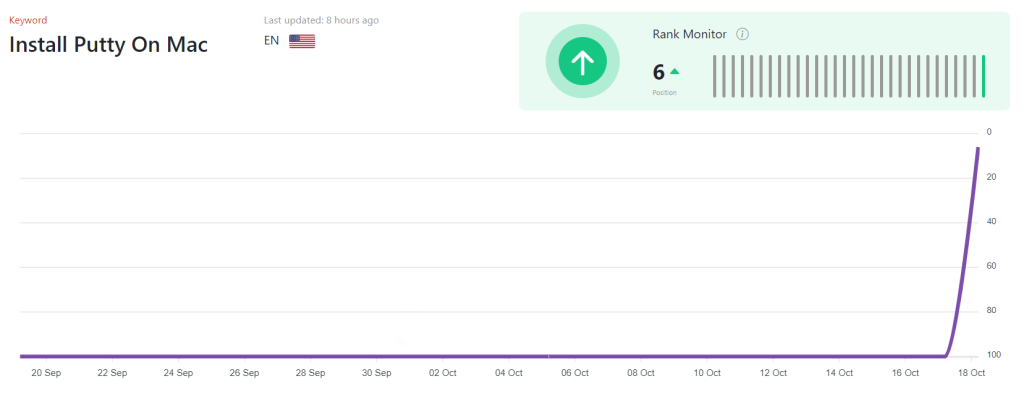Click the "Position" caption under the number
This screenshot has height=410, width=1024.
click(664, 93)
